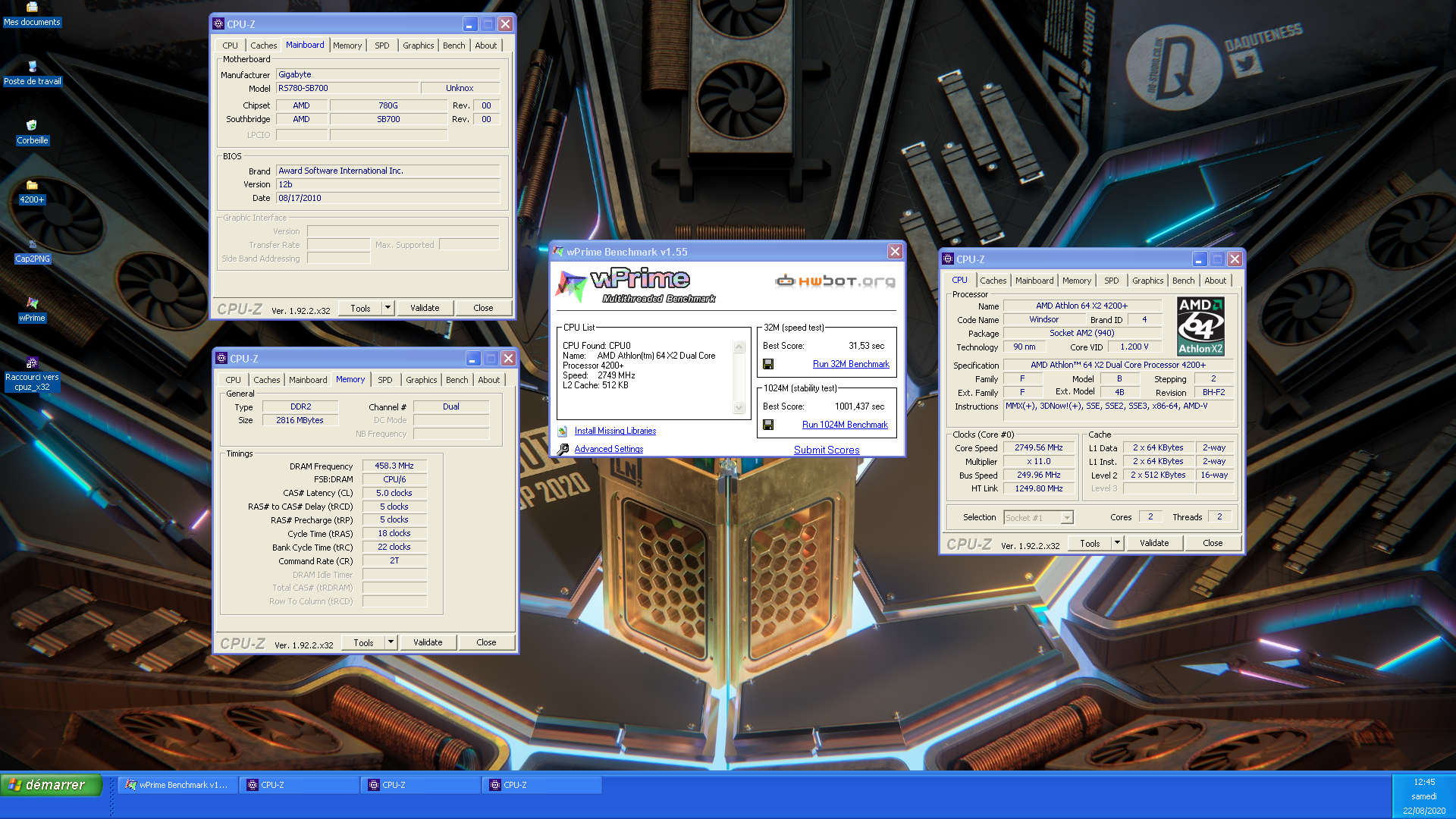Click the Package value Socket AM2 (940)
The height and width of the screenshot is (819, 1456).
coord(1082,333)
